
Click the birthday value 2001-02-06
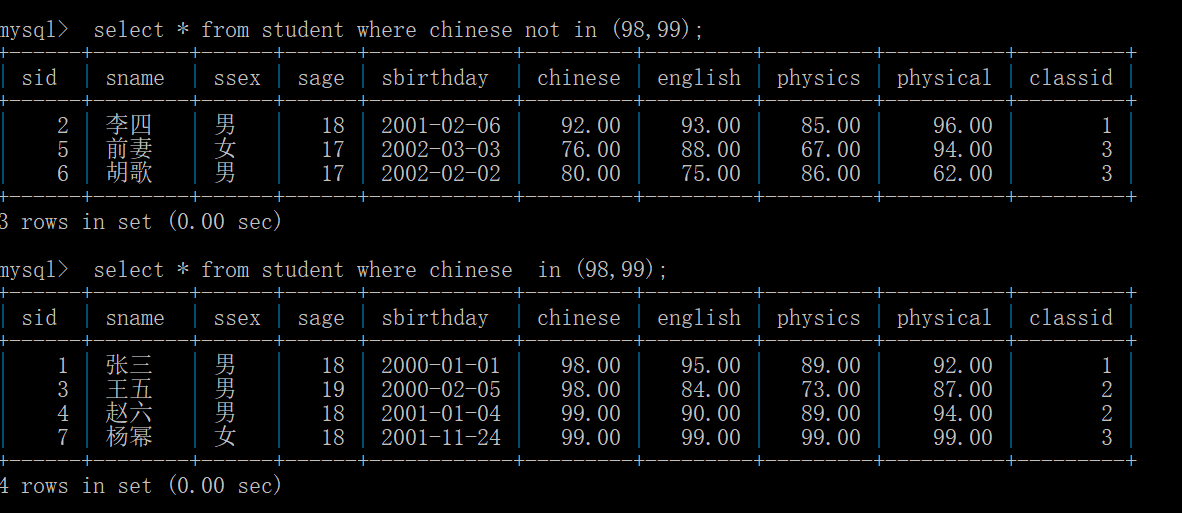click(440, 125)
